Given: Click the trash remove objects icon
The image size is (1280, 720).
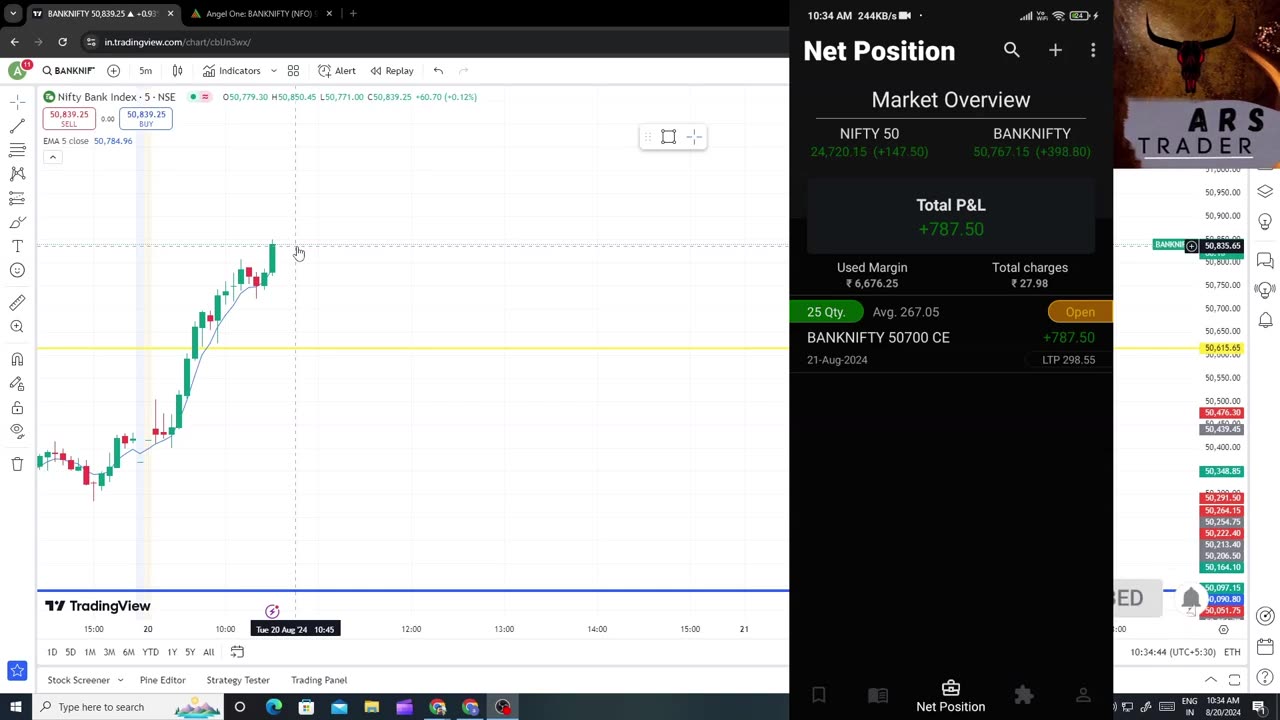Looking at the screenshot, I should (x=17, y=464).
